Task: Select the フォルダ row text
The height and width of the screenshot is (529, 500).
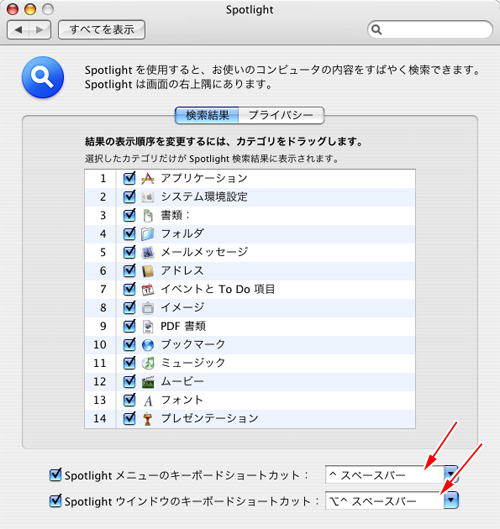Action: 182,233
